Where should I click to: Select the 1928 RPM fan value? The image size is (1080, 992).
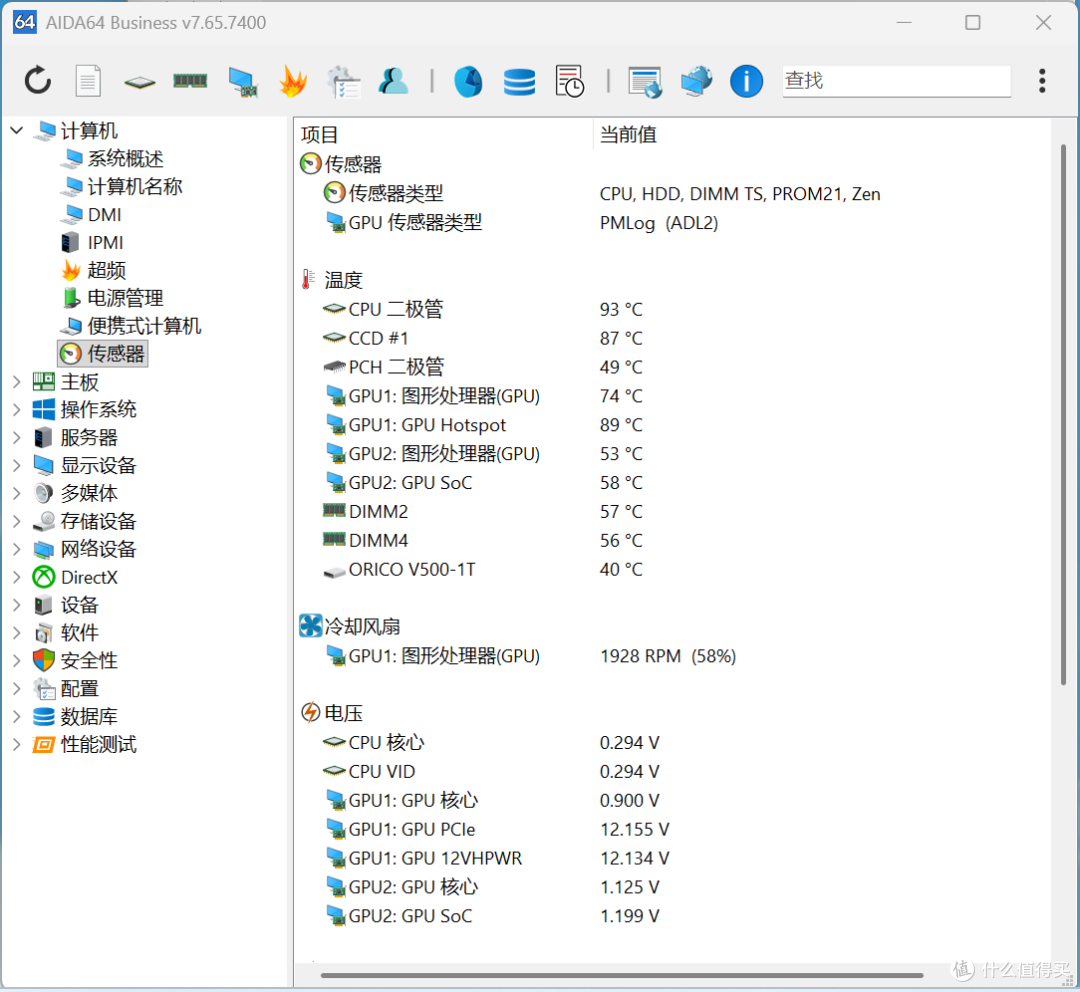(x=667, y=656)
